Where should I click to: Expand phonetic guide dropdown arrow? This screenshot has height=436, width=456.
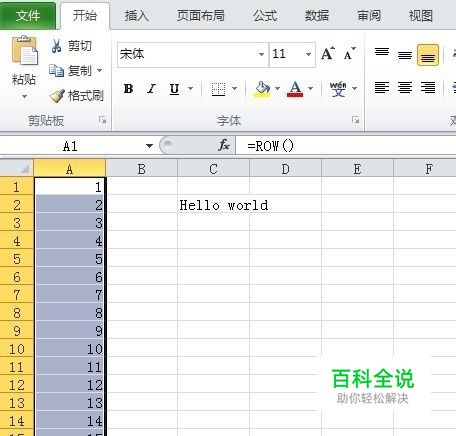click(x=354, y=89)
